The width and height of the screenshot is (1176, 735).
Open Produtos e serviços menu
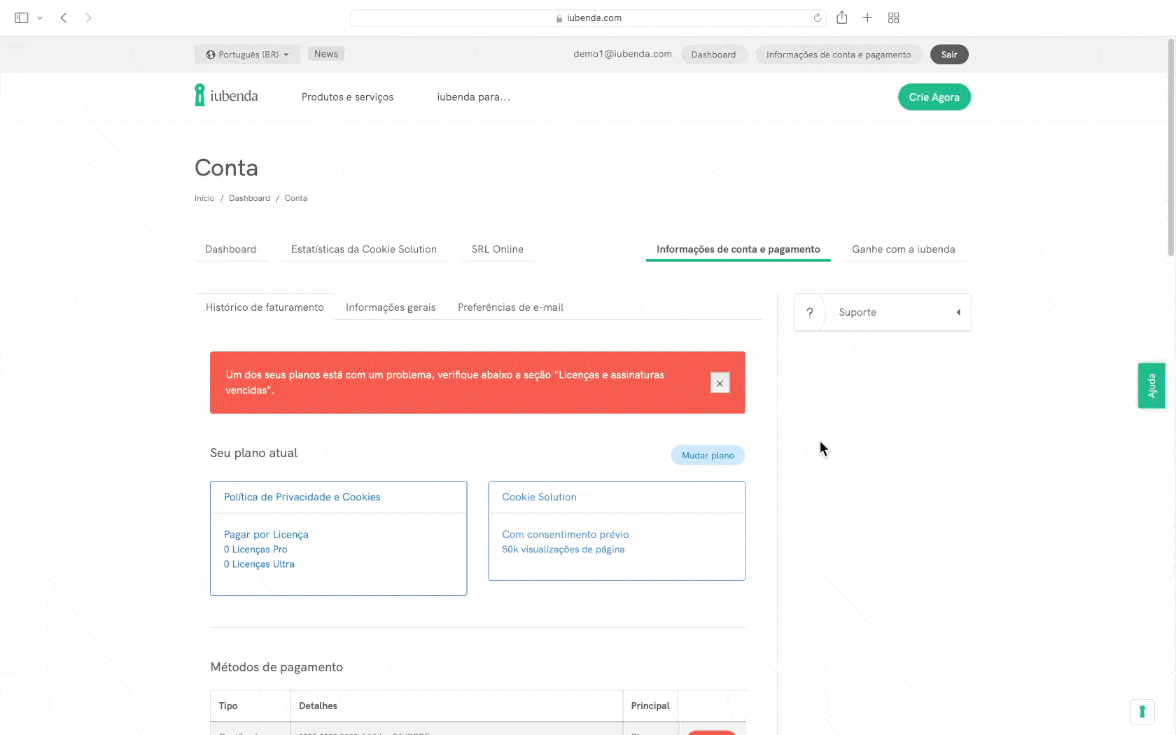[347, 97]
